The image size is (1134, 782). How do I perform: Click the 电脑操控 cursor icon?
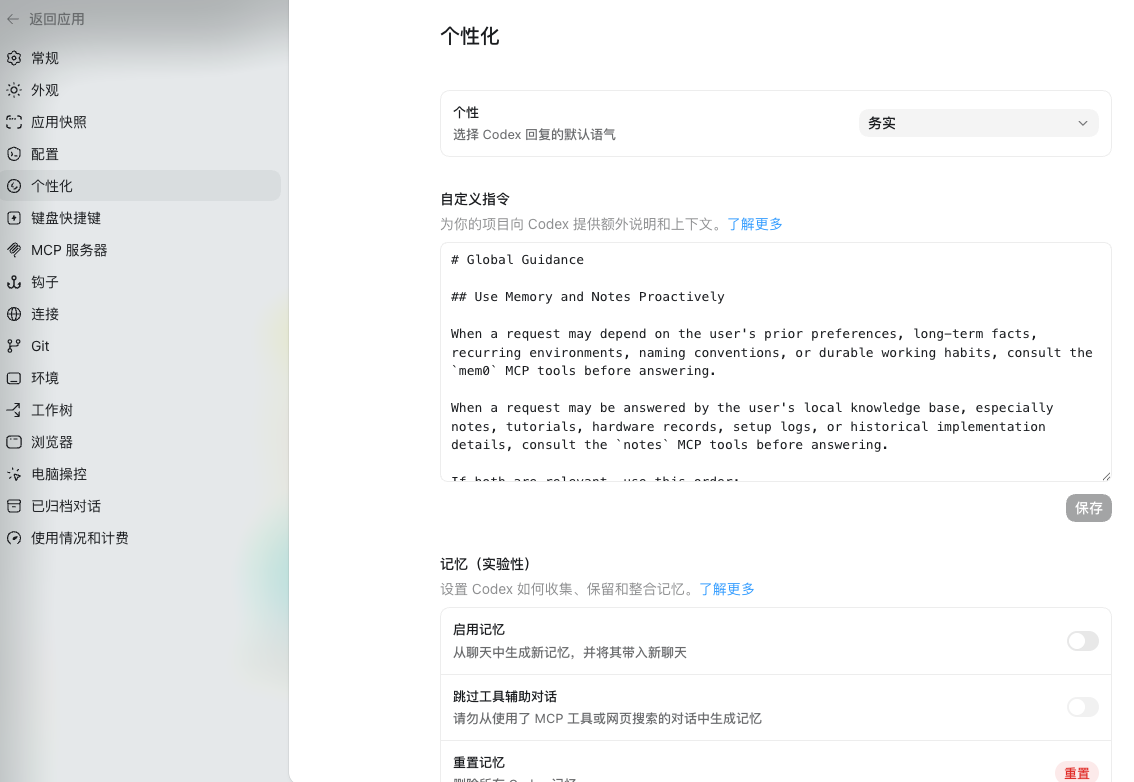click(x=14, y=474)
